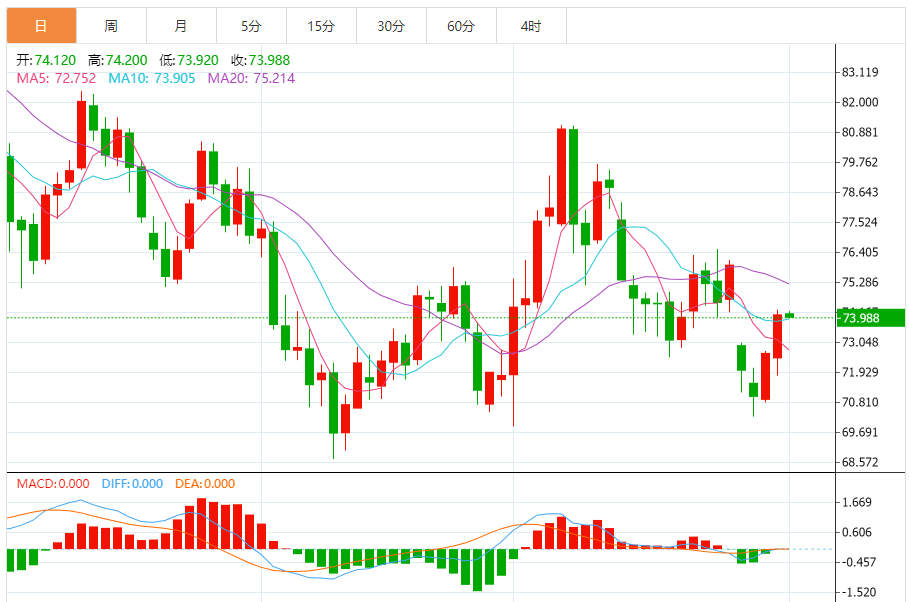Click the 83.119 price axis label
The image size is (909, 602).
point(860,72)
